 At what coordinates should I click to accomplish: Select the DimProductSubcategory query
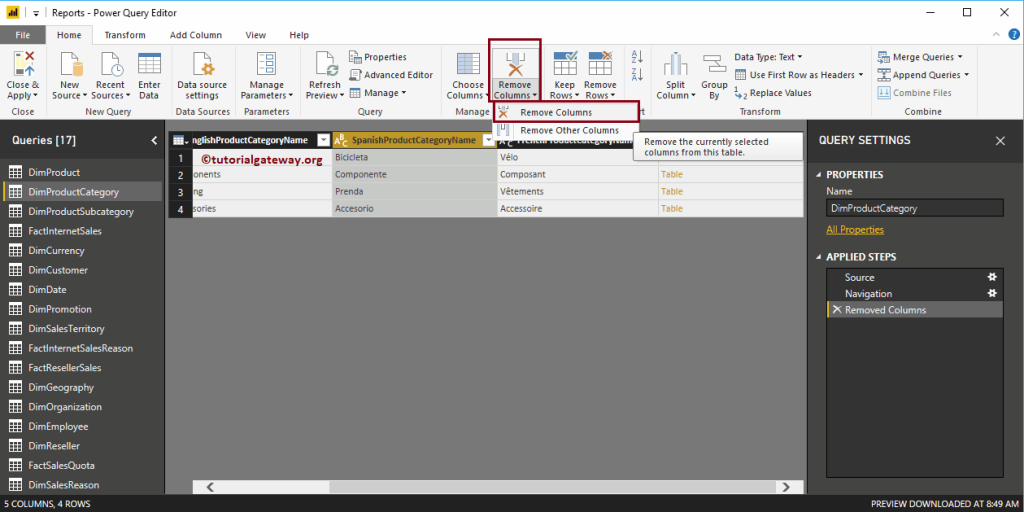(82, 212)
